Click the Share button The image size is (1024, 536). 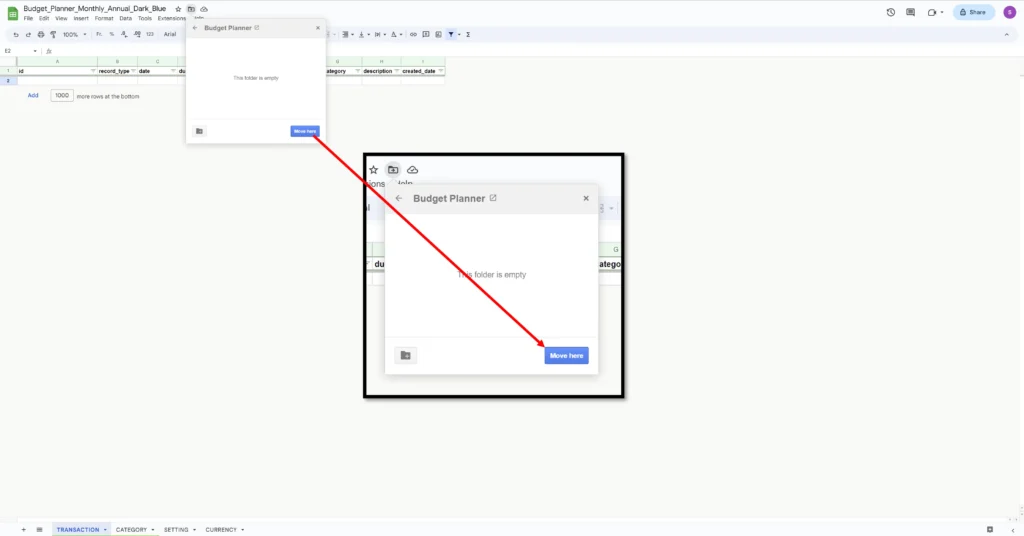(973, 12)
